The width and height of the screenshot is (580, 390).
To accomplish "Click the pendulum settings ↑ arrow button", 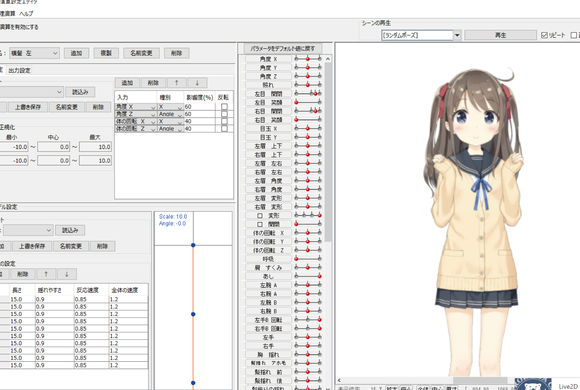I will [x=46, y=274].
